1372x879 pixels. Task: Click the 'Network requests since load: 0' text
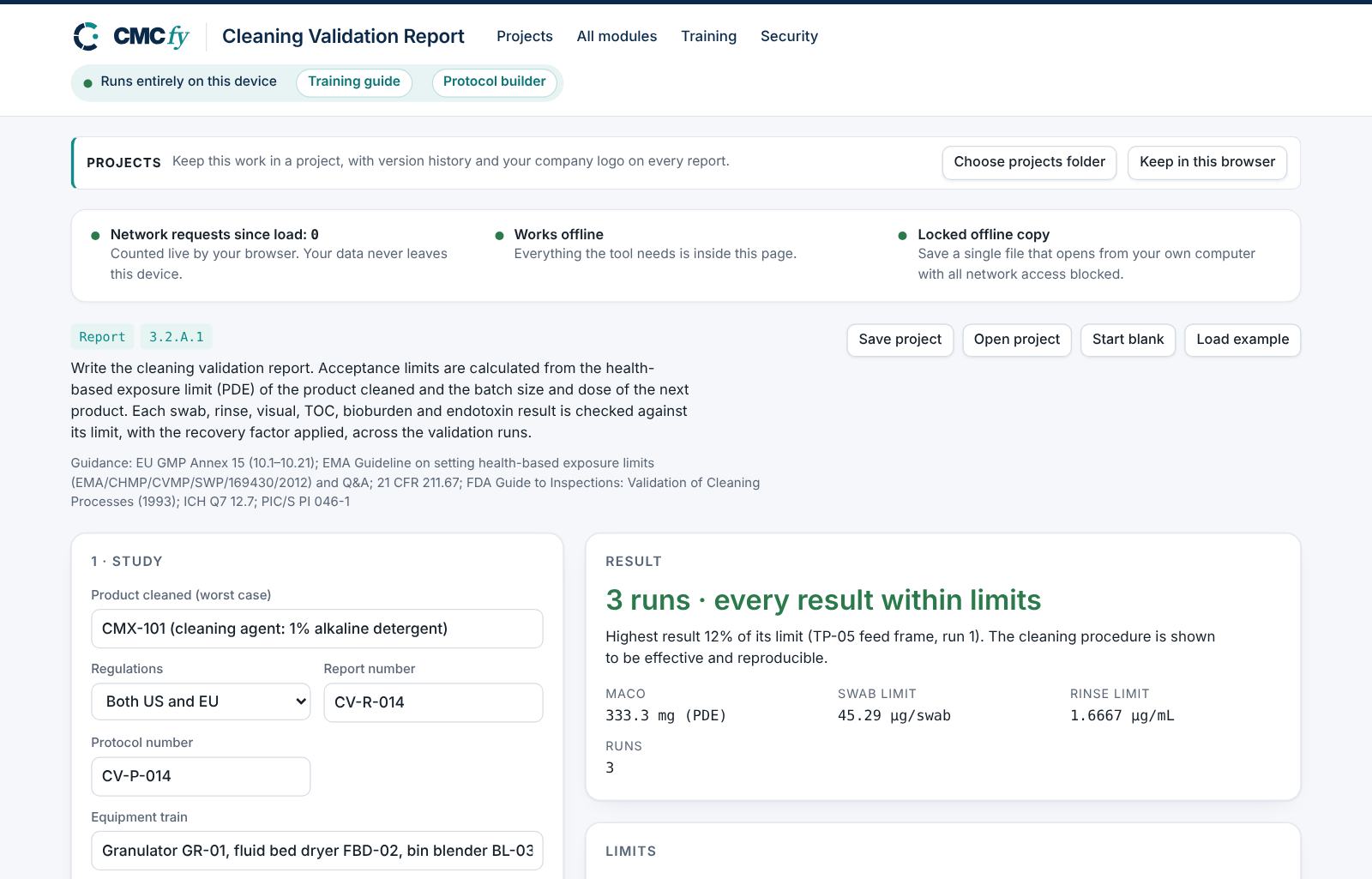pos(214,234)
